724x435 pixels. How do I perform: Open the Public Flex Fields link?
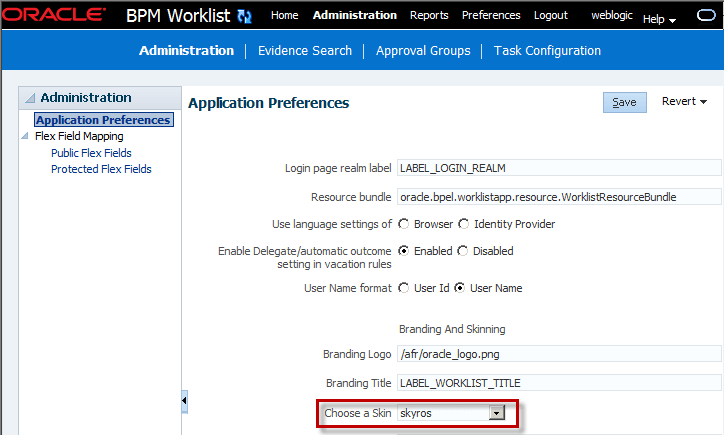coord(91,153)
